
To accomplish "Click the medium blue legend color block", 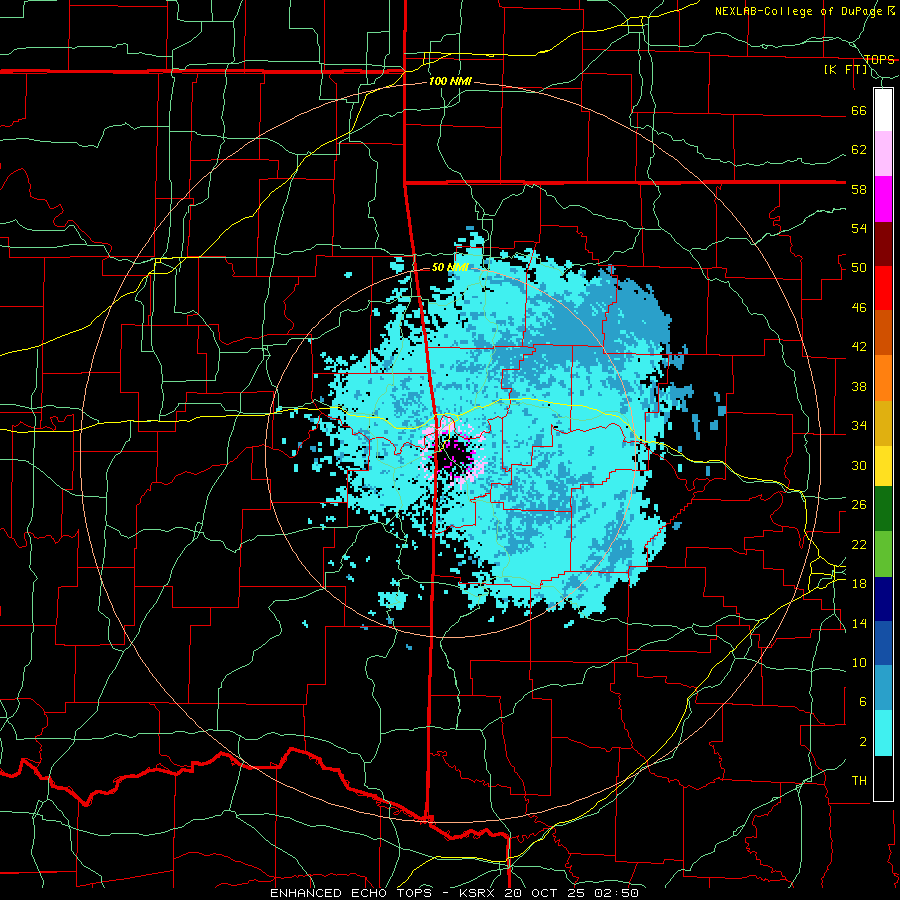I will 883,643.
